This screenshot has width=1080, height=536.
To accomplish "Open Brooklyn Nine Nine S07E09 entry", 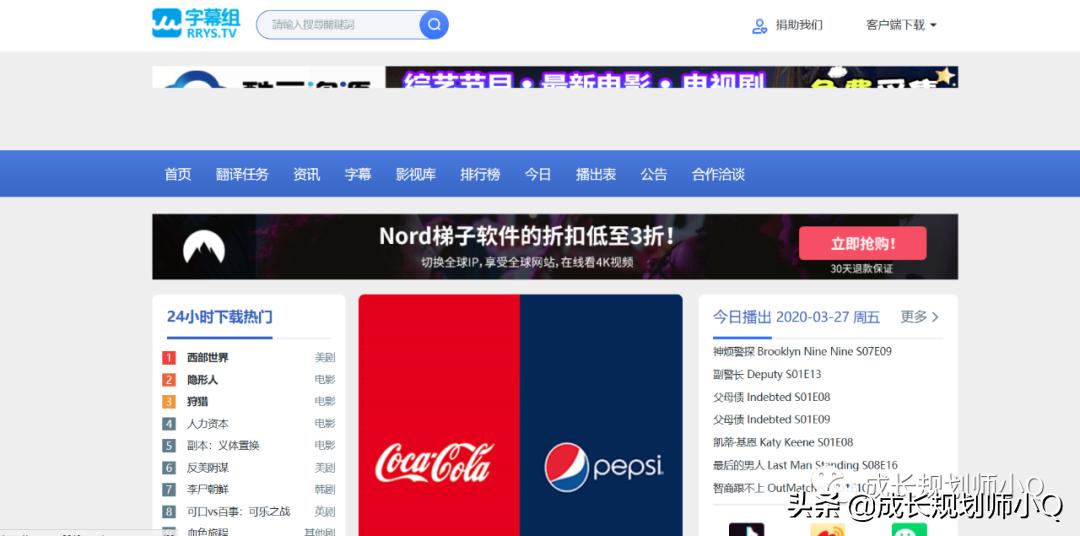I will pos(802,351).
